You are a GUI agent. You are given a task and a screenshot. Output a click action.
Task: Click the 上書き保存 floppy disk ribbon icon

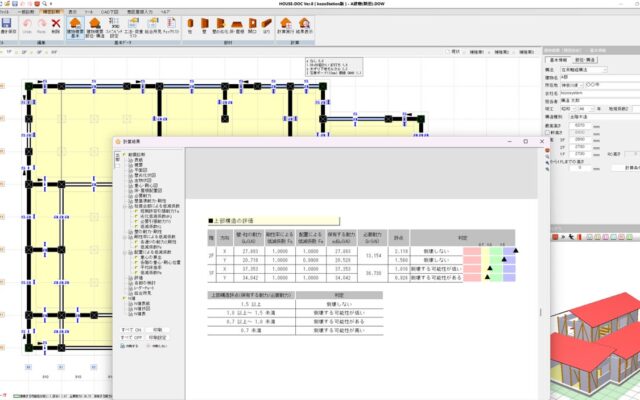[x=7, y=23]
